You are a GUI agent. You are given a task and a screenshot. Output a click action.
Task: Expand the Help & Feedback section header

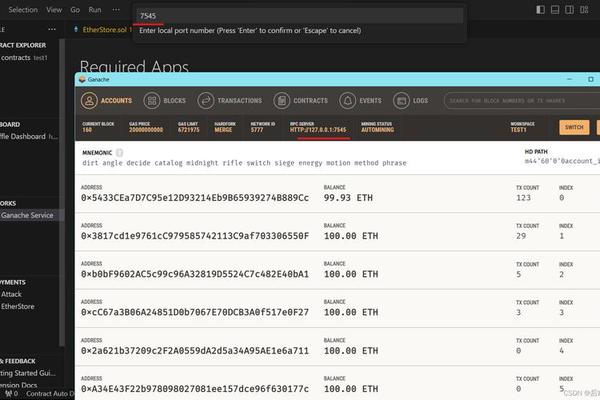18,361
